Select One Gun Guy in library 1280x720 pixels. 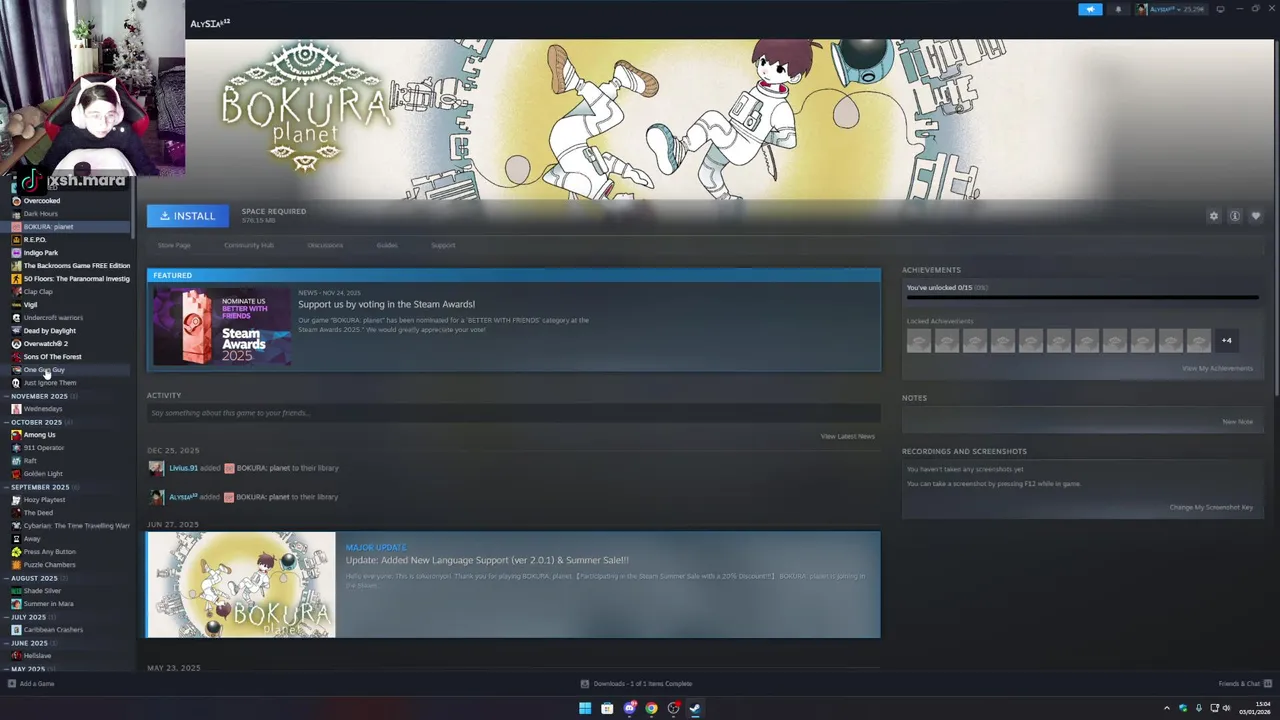click(44, 370)
